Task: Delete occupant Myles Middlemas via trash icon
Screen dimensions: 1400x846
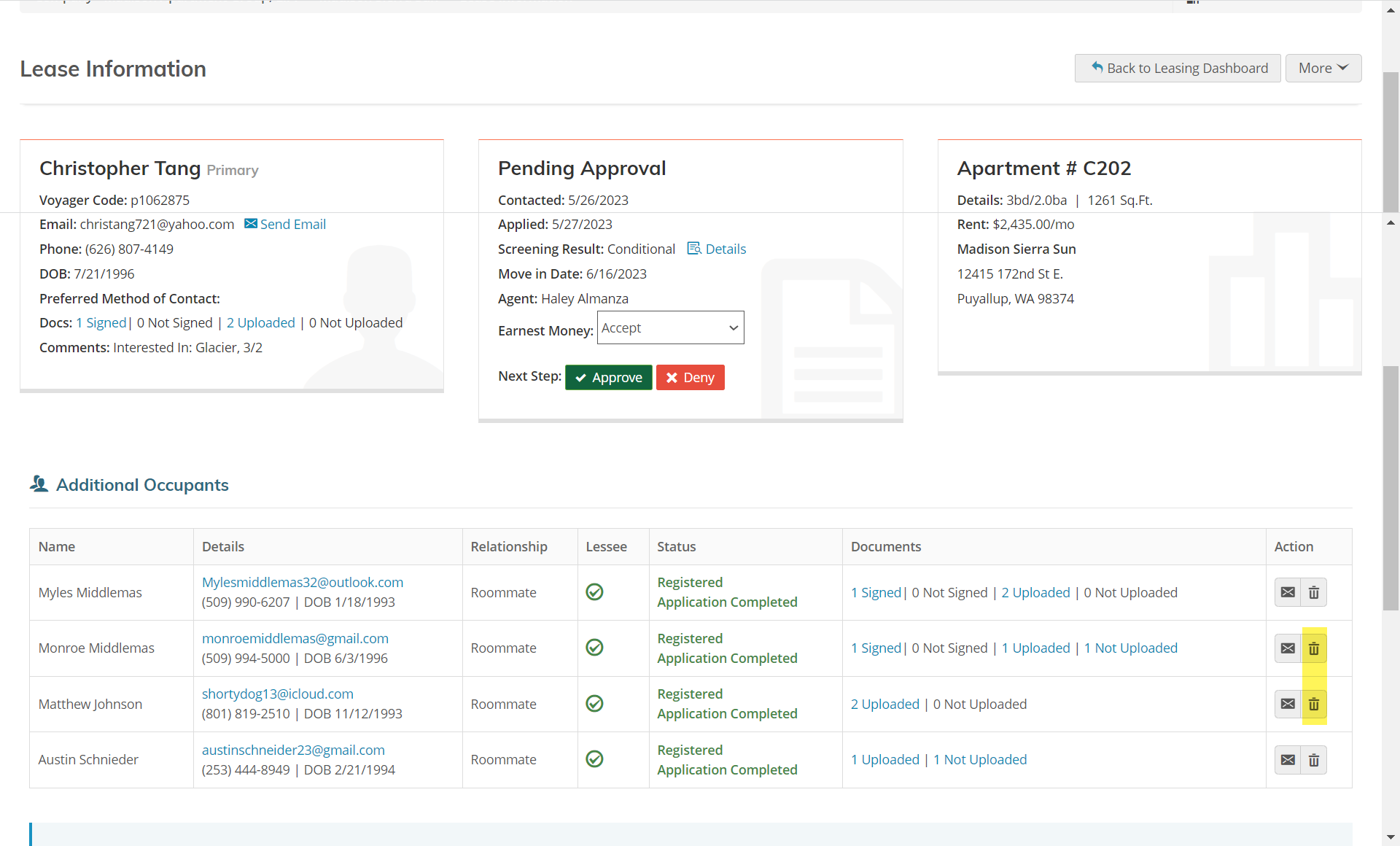Action: tap(1313, 592)
